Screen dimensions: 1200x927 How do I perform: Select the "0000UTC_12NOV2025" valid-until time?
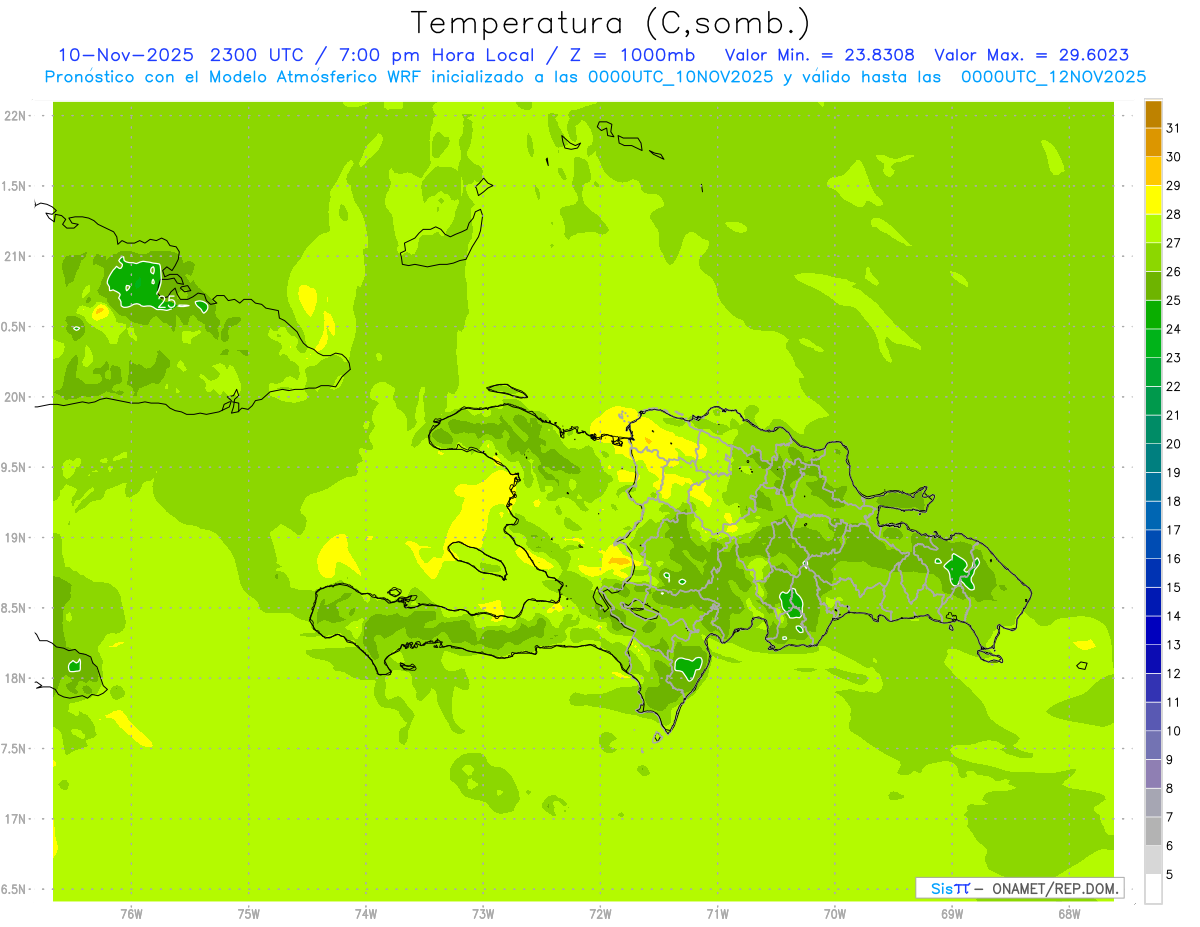tap(1053, 77)
